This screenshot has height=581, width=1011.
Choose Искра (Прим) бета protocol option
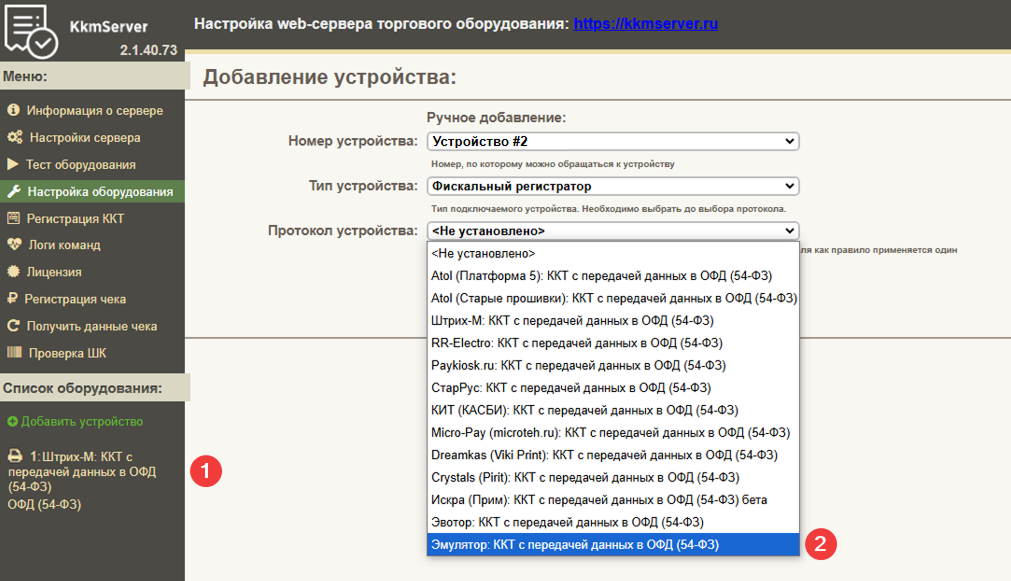tap(613, 500)
